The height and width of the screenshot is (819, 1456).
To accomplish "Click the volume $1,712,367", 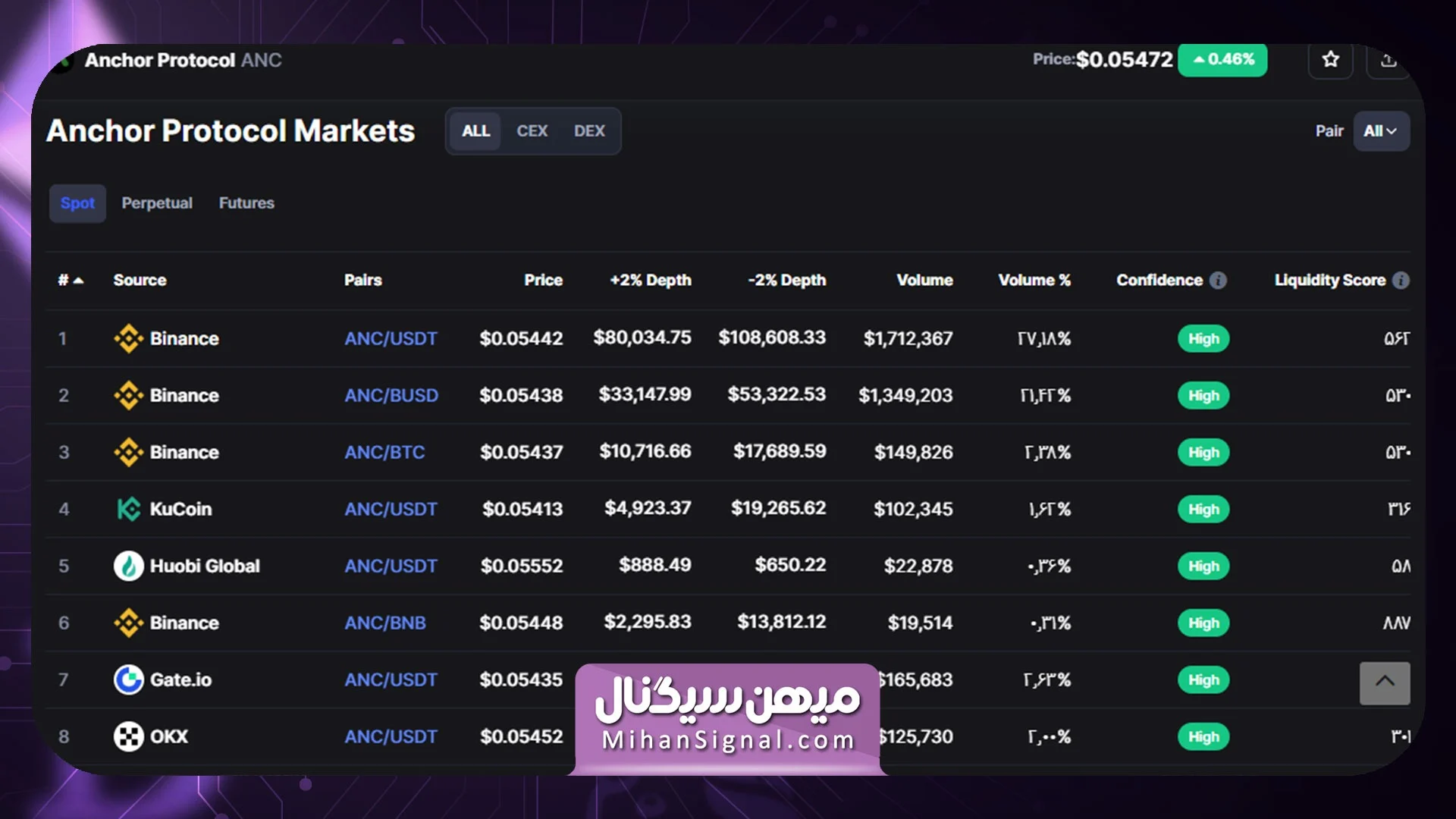I will 908,339.
